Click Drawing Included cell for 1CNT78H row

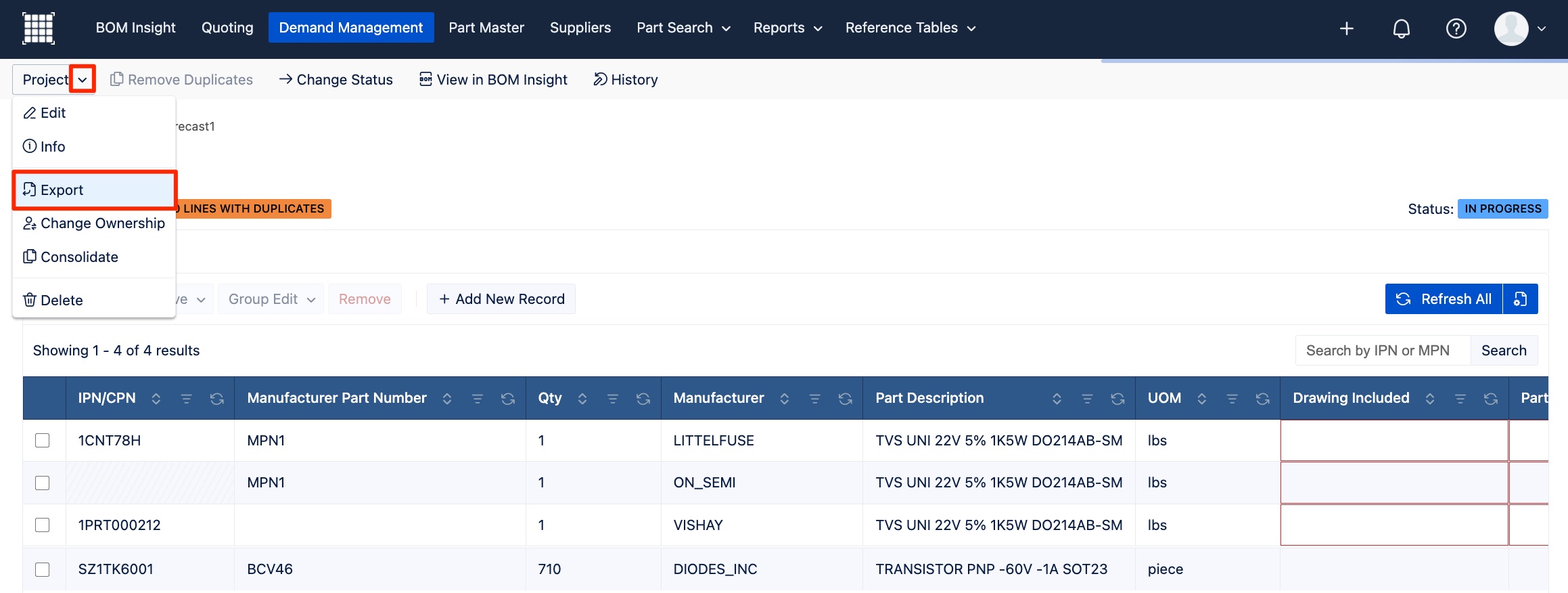(x=1394, y=440)
